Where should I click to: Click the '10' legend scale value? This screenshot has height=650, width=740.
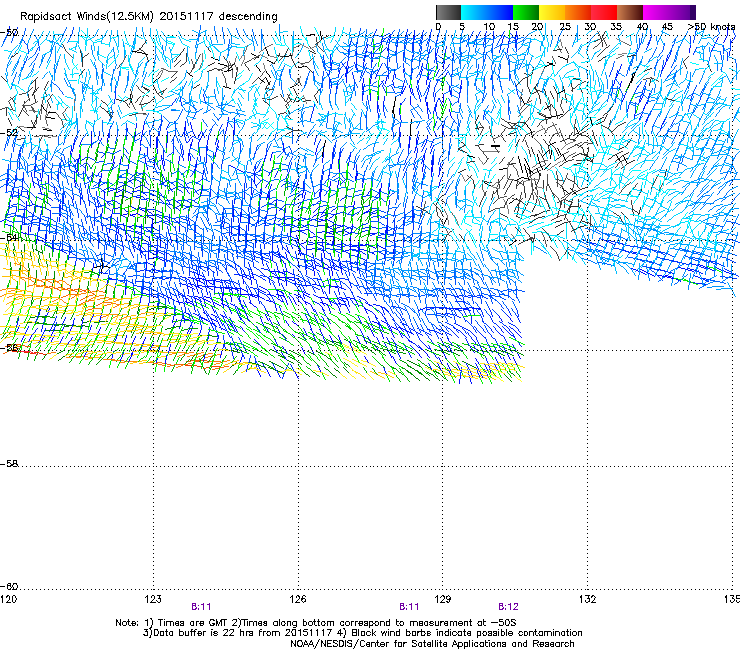[x=489, y=27]
